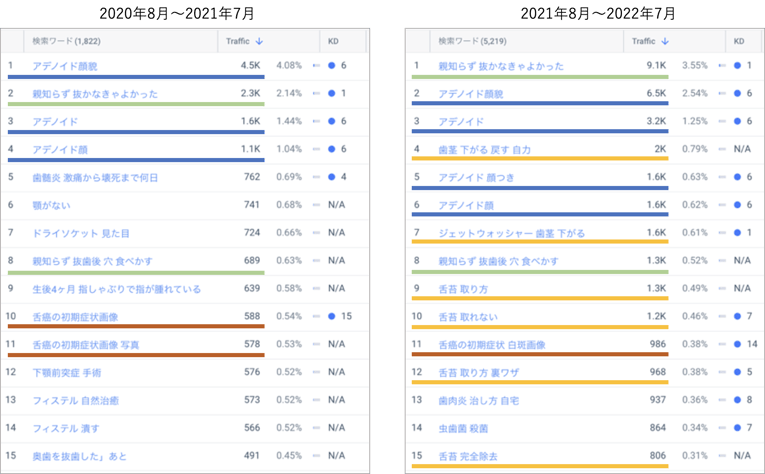Click traffic value 4.5K in アデノイド顔貌 row
765x474 pixels.
(x=250, y=65)
